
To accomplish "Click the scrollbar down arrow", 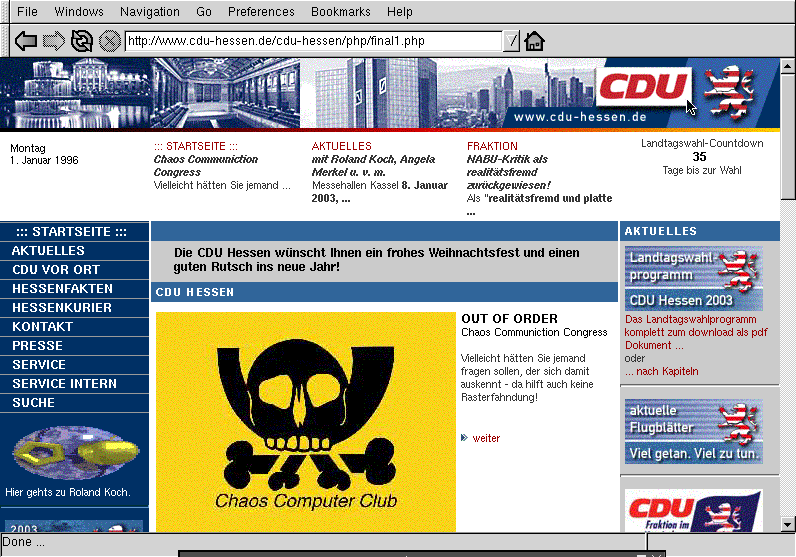I will point(787,525).
